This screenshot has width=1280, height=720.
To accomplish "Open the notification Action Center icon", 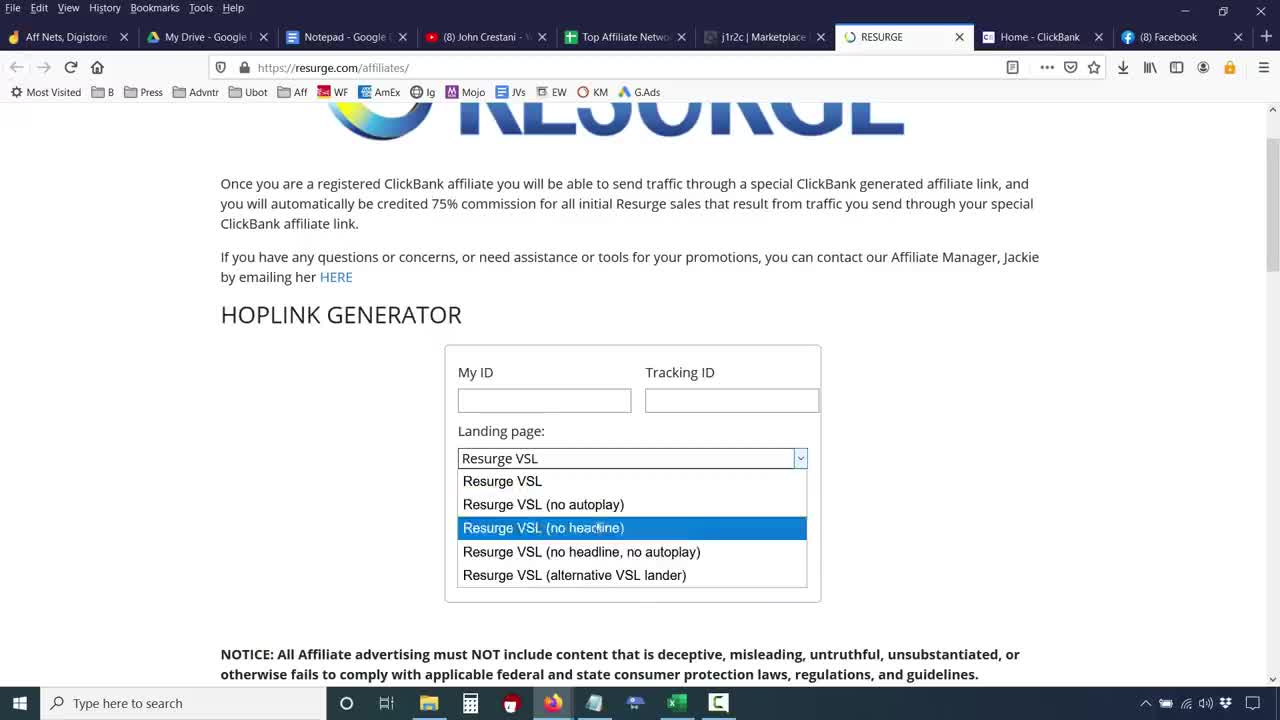I will [1253, 703].
